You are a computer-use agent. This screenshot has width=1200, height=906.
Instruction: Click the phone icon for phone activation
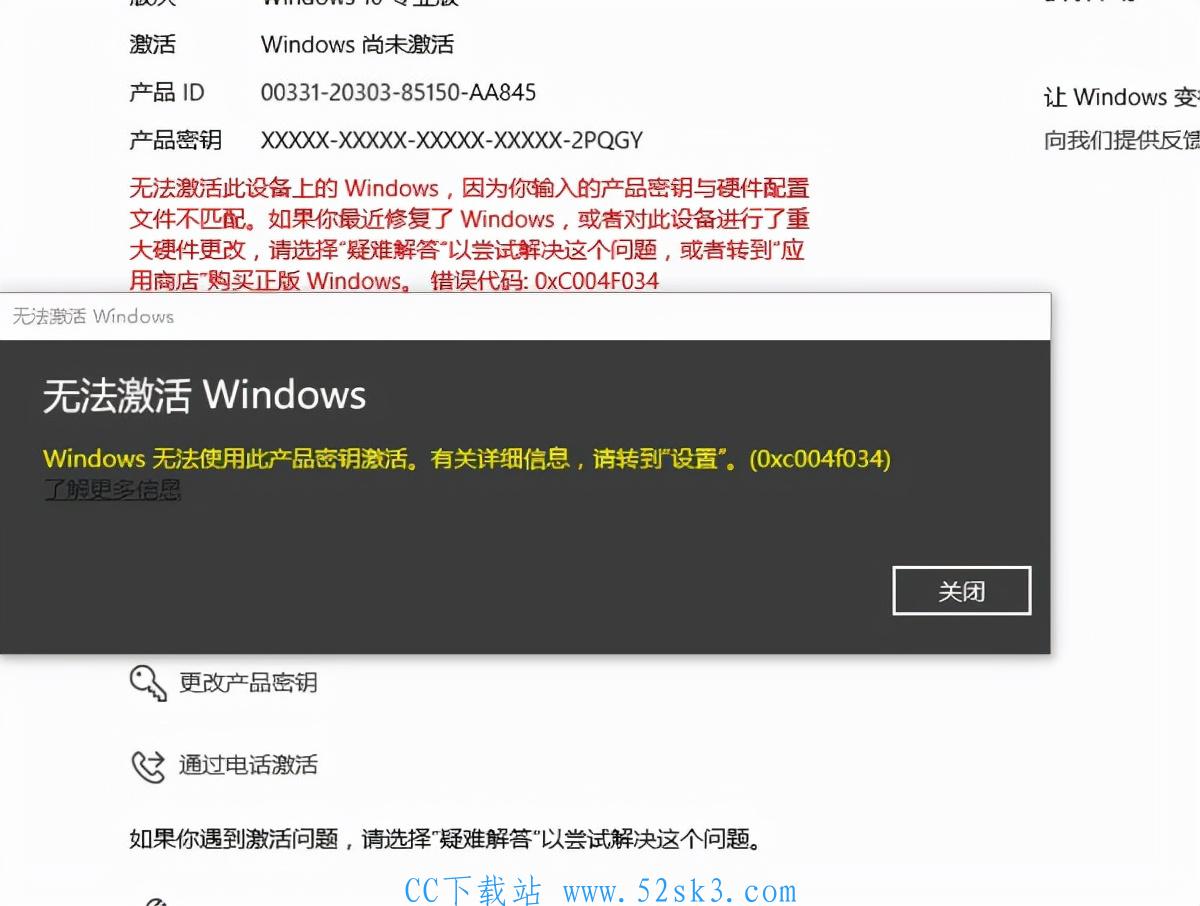pos(148,766)
